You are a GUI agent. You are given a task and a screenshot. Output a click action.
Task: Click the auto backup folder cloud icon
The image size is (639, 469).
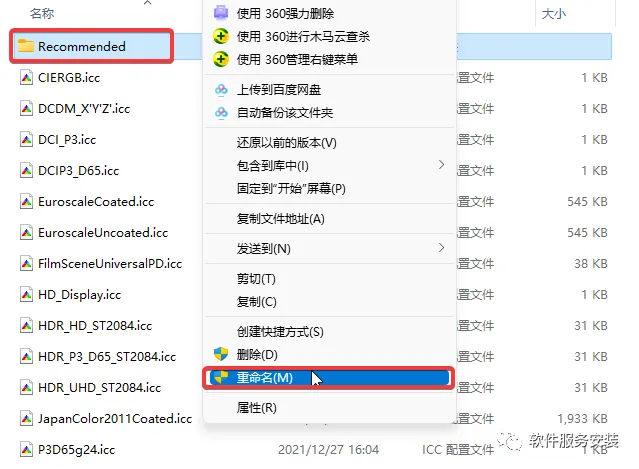point(221,112)
